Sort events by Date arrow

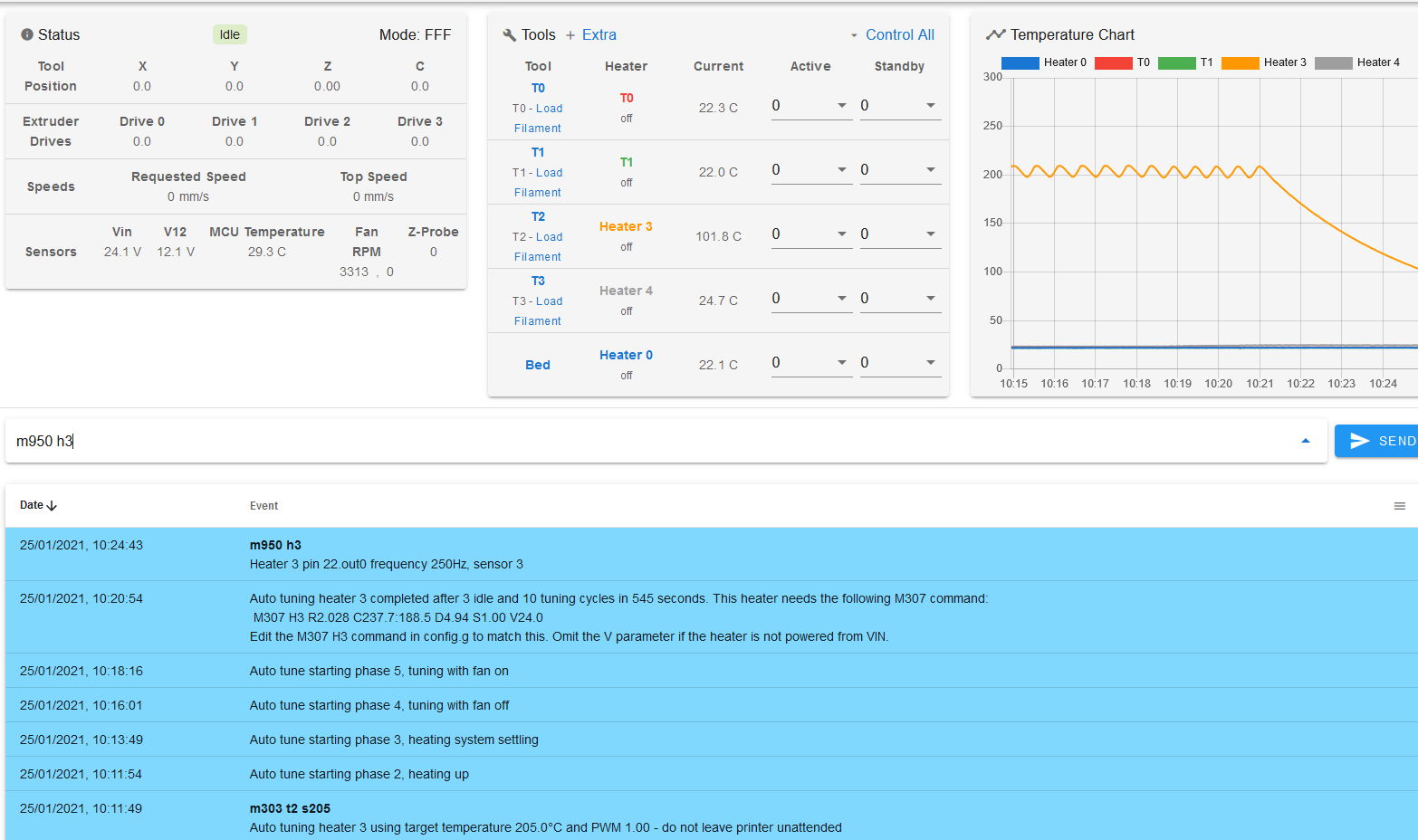52,506
